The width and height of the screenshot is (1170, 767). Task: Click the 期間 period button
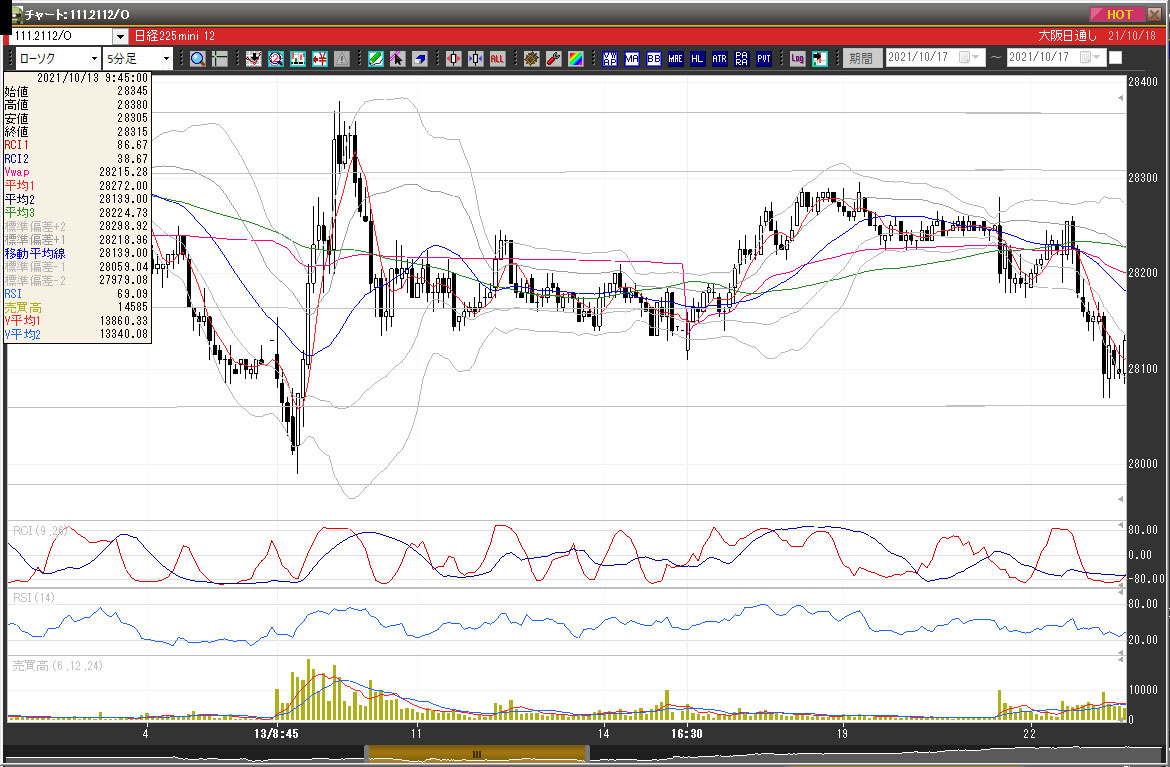(862, 58)
